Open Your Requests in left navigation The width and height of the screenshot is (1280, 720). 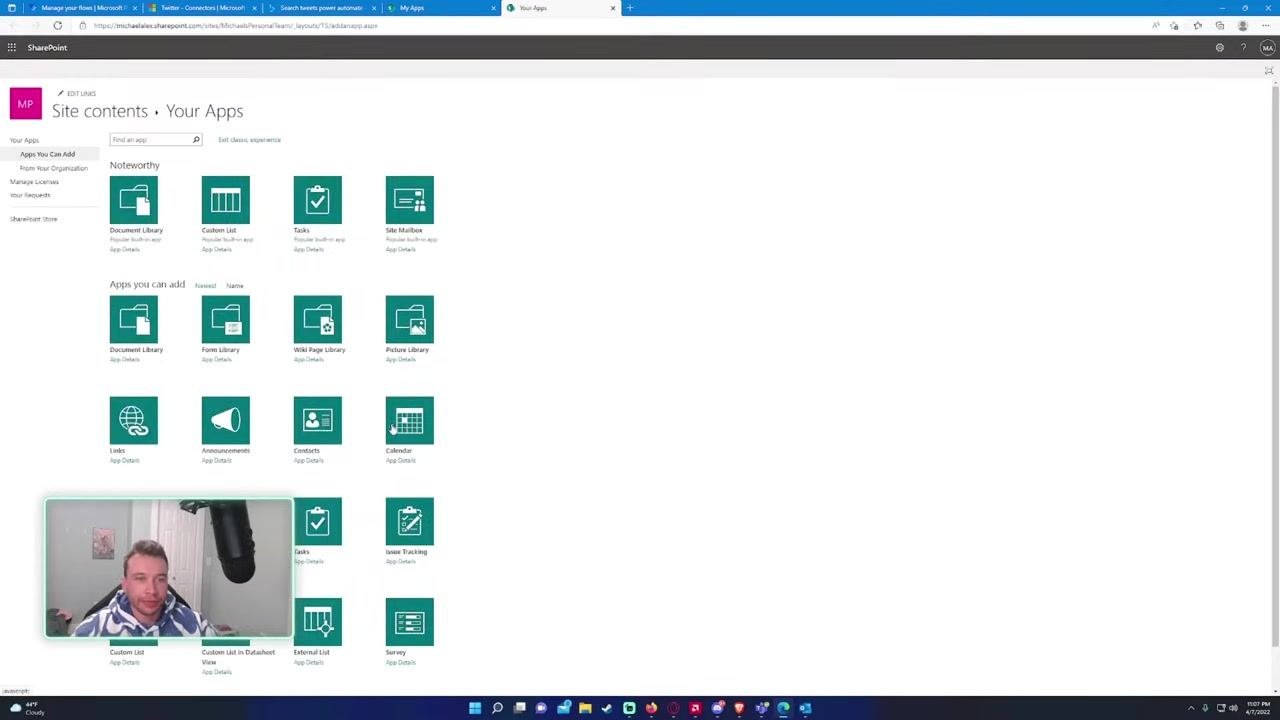(30, 195)
